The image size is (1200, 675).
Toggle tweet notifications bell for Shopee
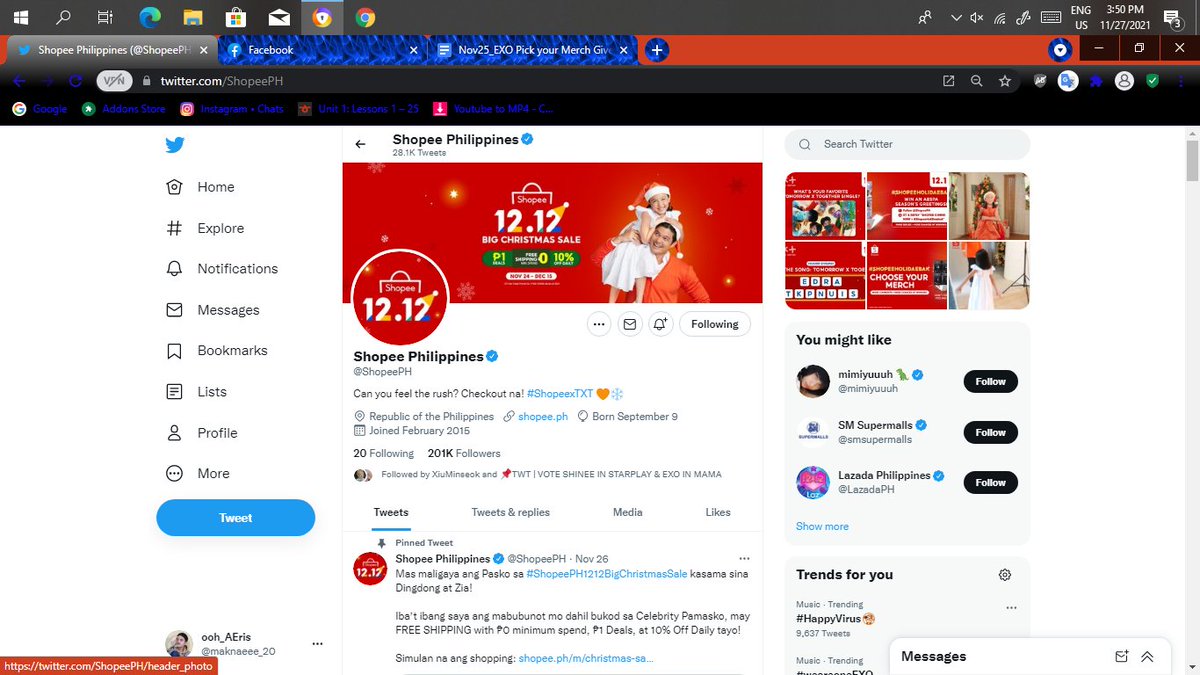661,324
